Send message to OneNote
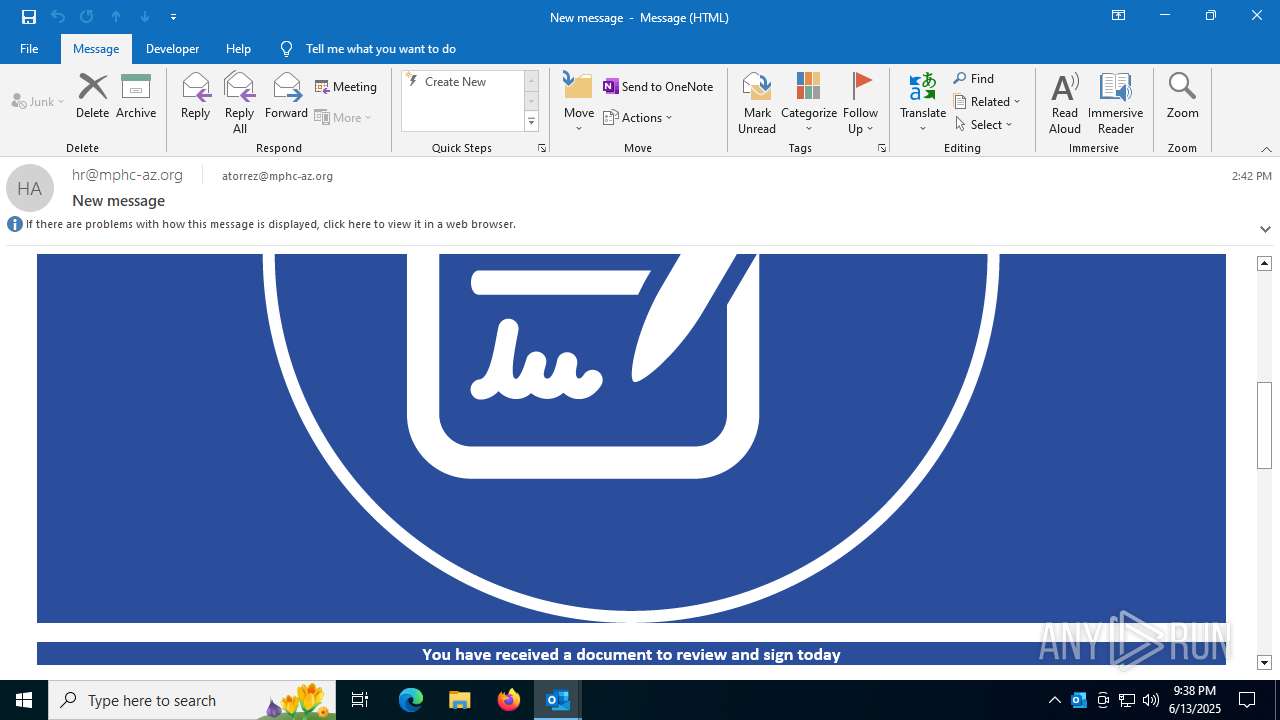The image size is (1280, 720). pyautogui.click(x=658, y=87)
